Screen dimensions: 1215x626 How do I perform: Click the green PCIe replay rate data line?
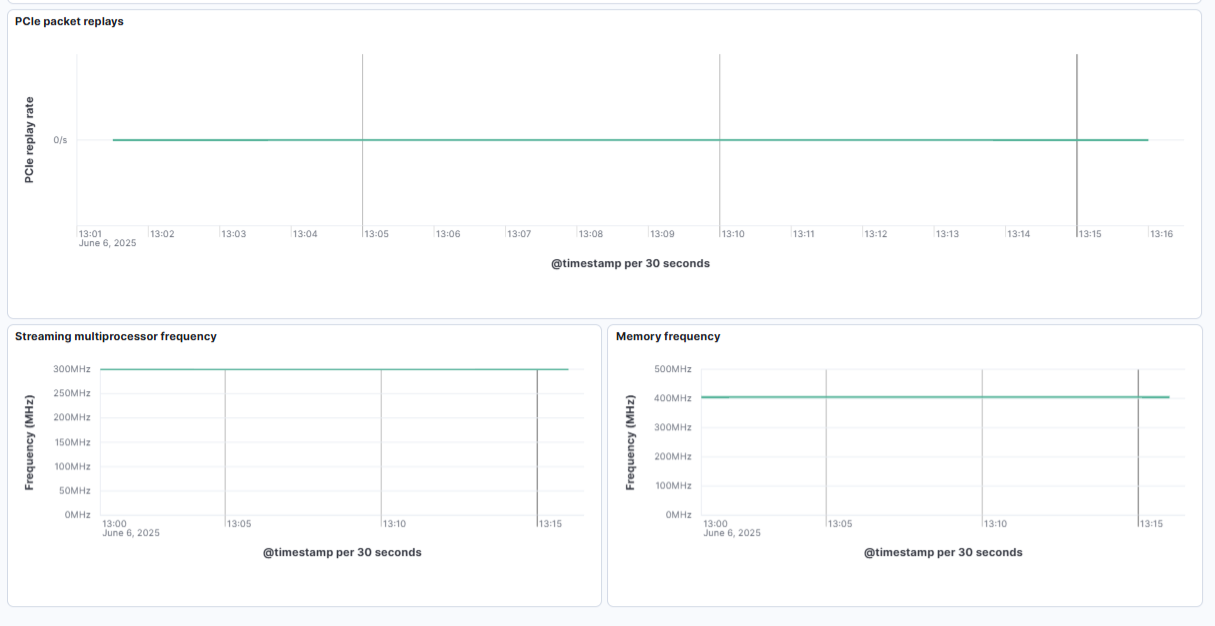point(550,140)
